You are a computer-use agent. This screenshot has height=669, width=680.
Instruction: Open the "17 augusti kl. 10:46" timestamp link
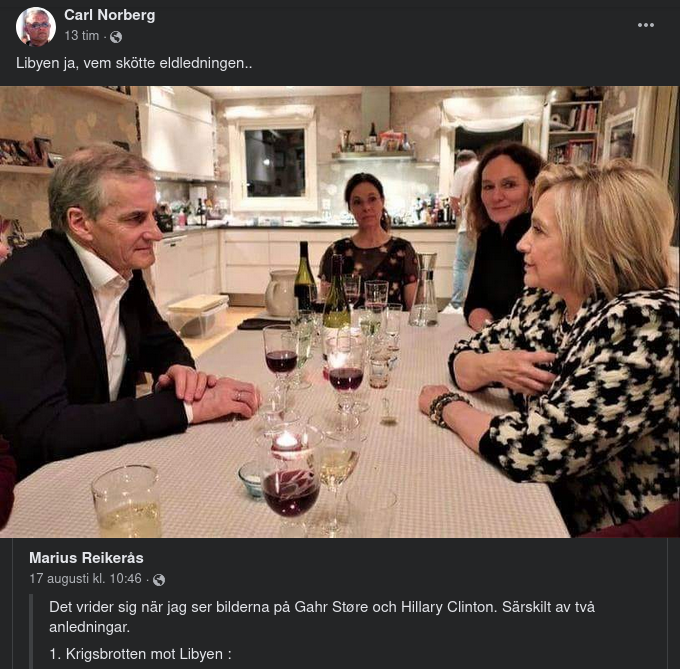(87, 579)
